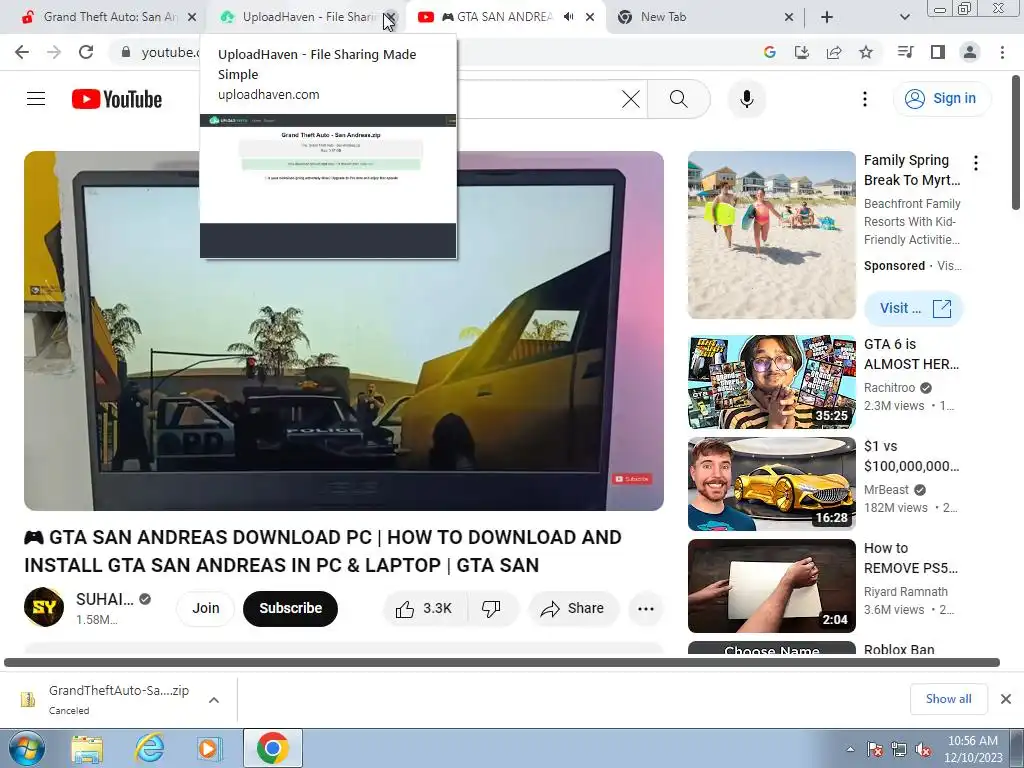Click the Join channel button
The width and height of the screenshot is (1024, 768).
coord(206,609)
